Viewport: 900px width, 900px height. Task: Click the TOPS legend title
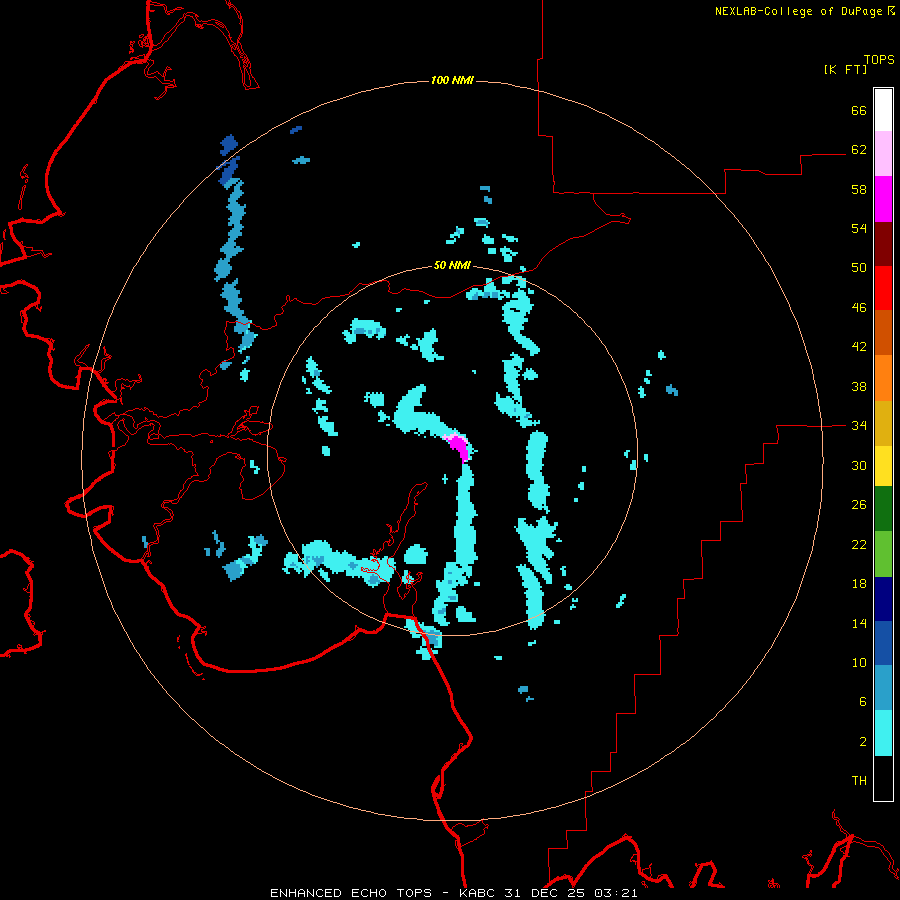tap(879, 60)
